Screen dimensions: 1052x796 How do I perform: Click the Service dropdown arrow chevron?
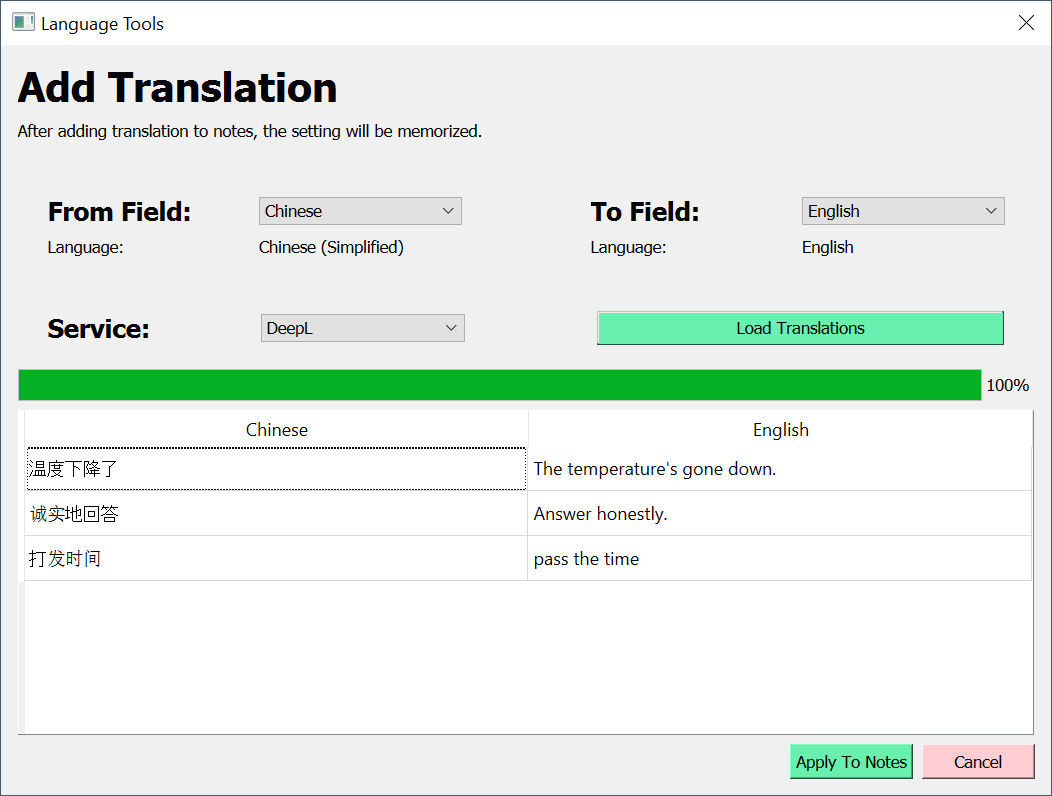451,328
